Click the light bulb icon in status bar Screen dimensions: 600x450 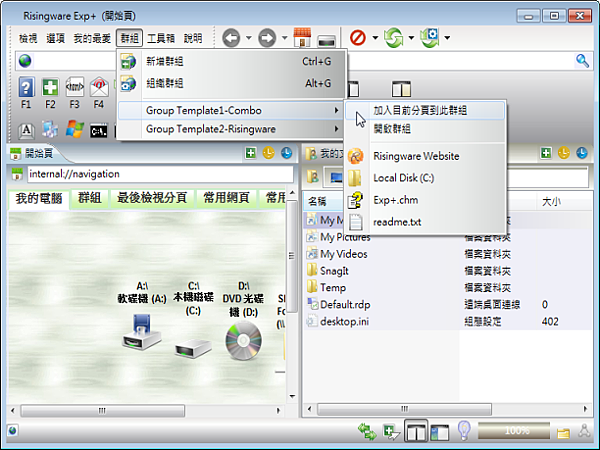click(464, 430)
